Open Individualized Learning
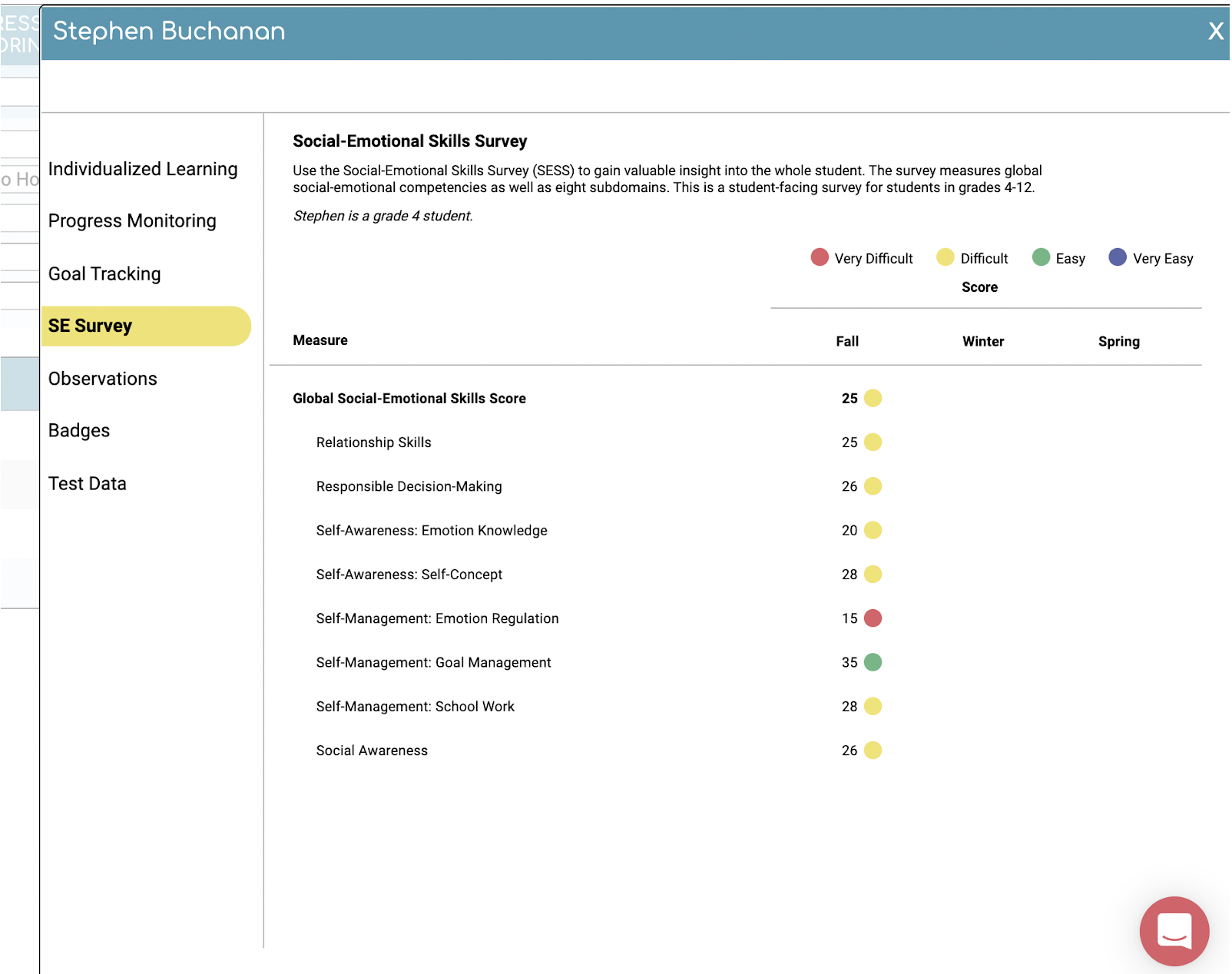Viewport: 1232px width, 974px height. 142,168
